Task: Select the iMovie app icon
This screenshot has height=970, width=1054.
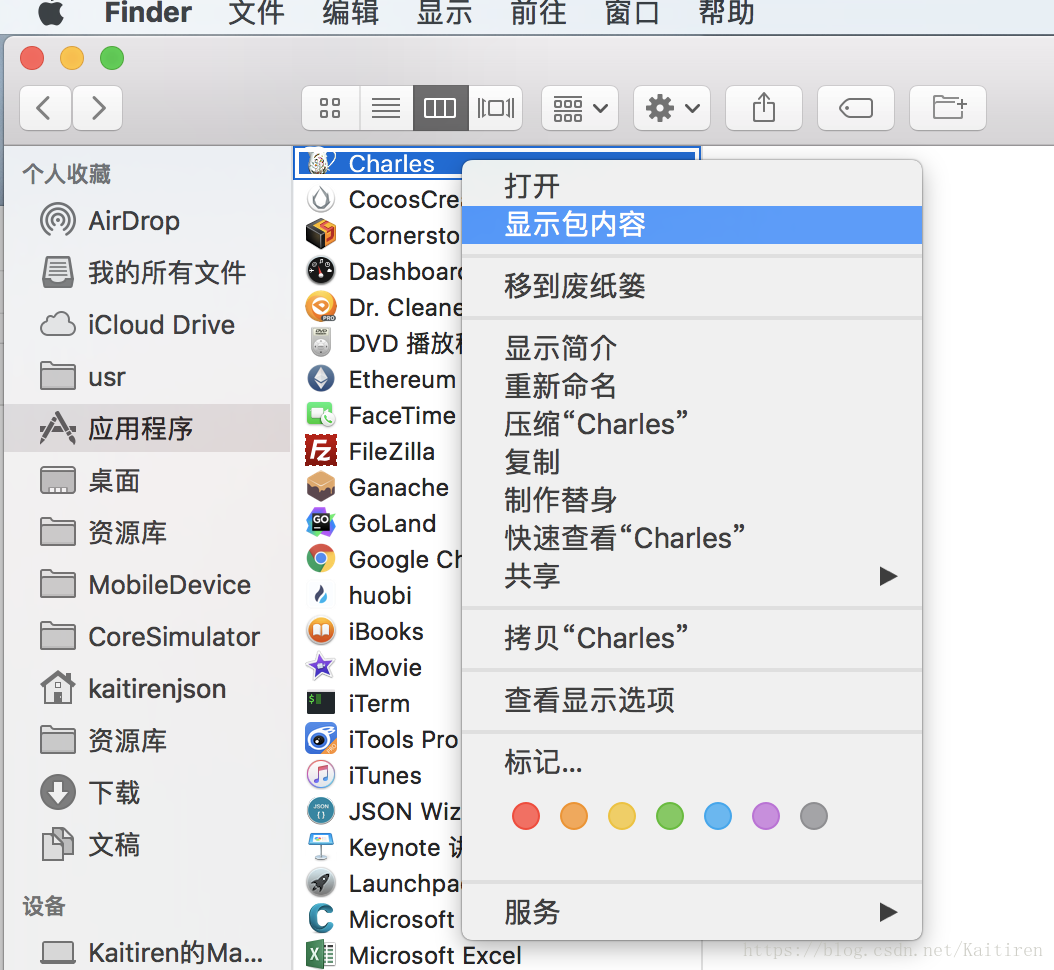Action: pyautogui.click(x=321, y=667)
